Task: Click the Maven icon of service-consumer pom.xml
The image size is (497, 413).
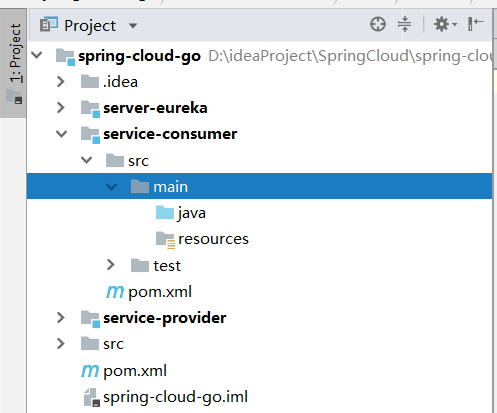Action: click(115, 292)
